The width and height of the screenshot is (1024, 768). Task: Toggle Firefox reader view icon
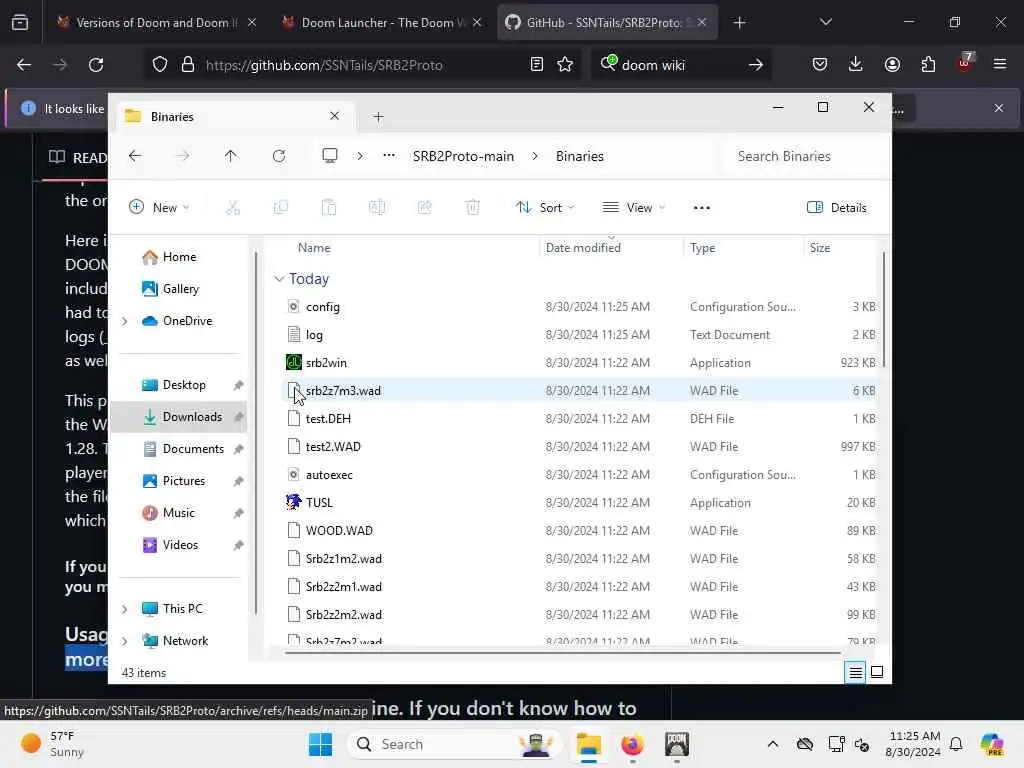point(537,65)
